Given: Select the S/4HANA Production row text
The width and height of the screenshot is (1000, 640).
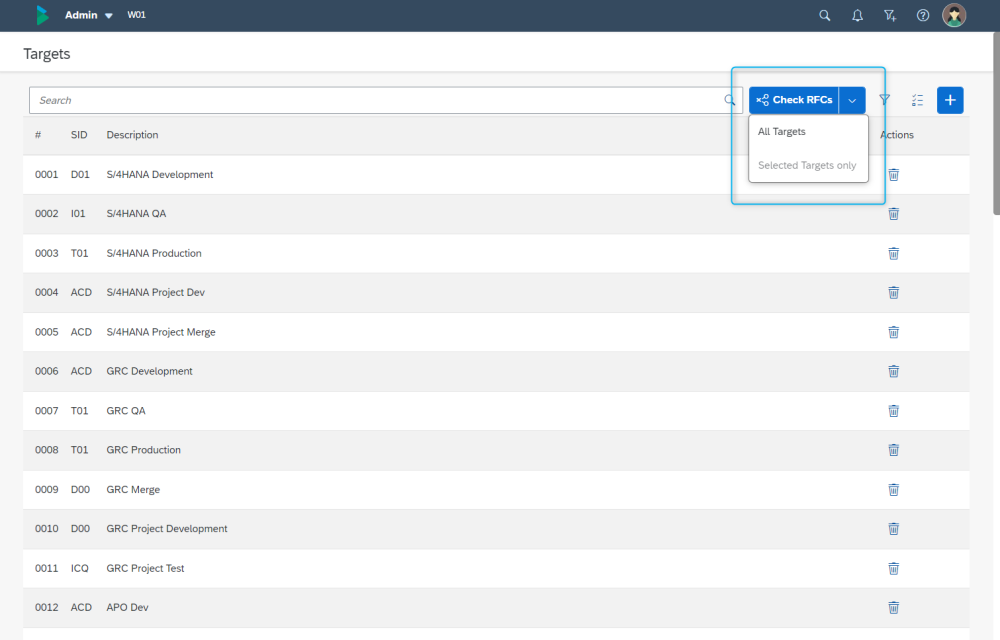Looking at the screenshot, I should [x=154, y=253].
